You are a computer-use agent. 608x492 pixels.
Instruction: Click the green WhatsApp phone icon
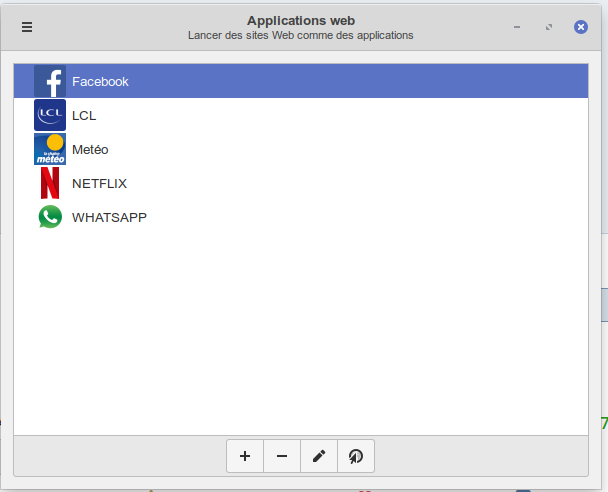click(x=50, y=217)
